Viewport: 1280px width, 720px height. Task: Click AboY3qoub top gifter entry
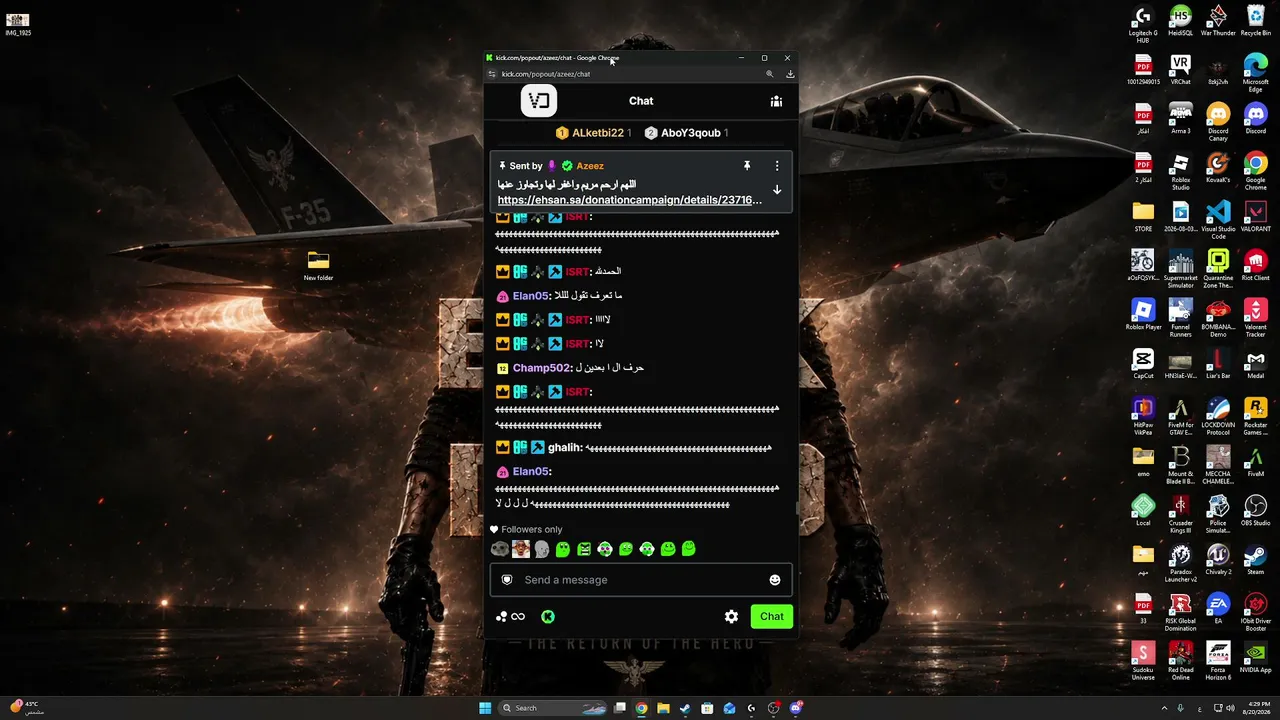coord(686,133)
